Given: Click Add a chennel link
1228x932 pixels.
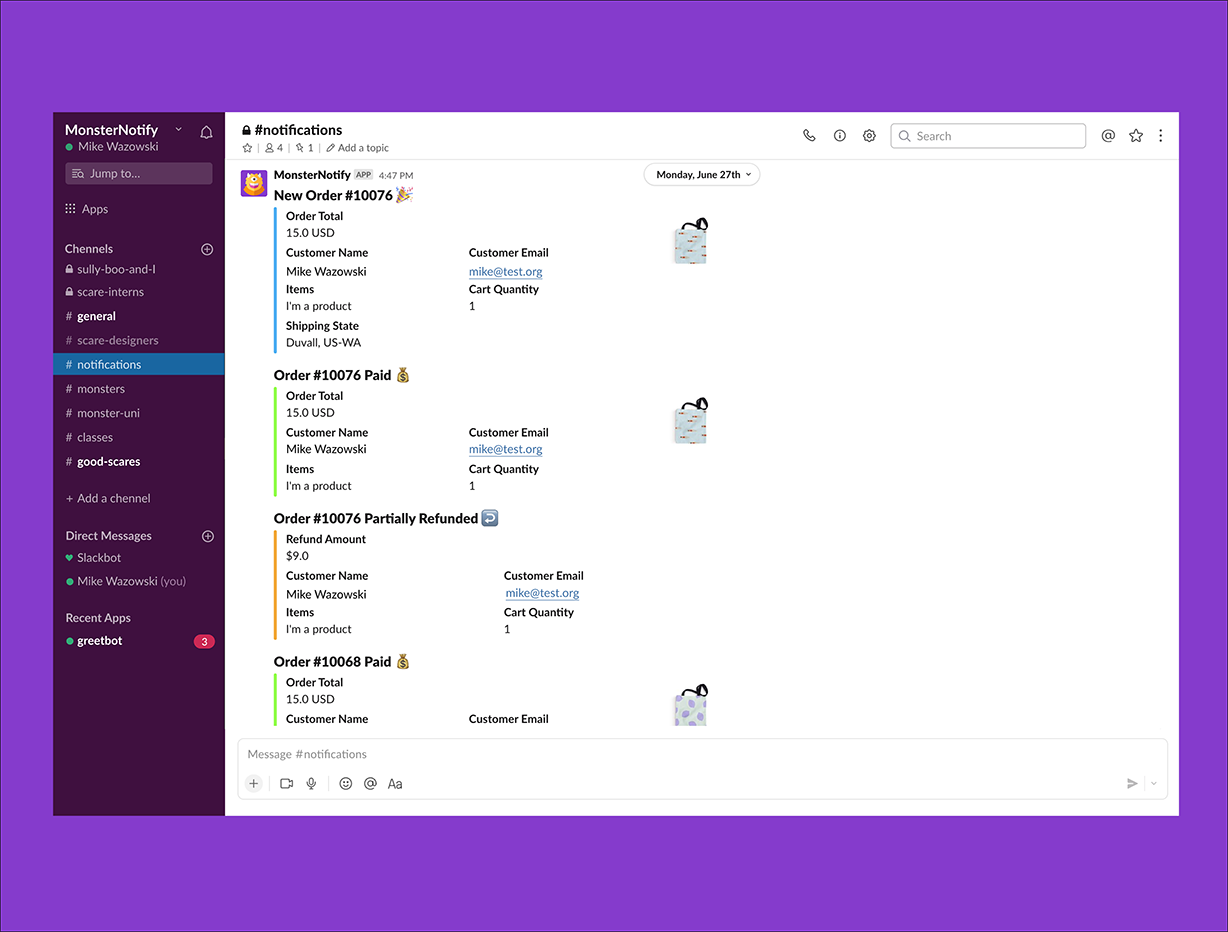Looking at the screenshot, I should (108, 498).
